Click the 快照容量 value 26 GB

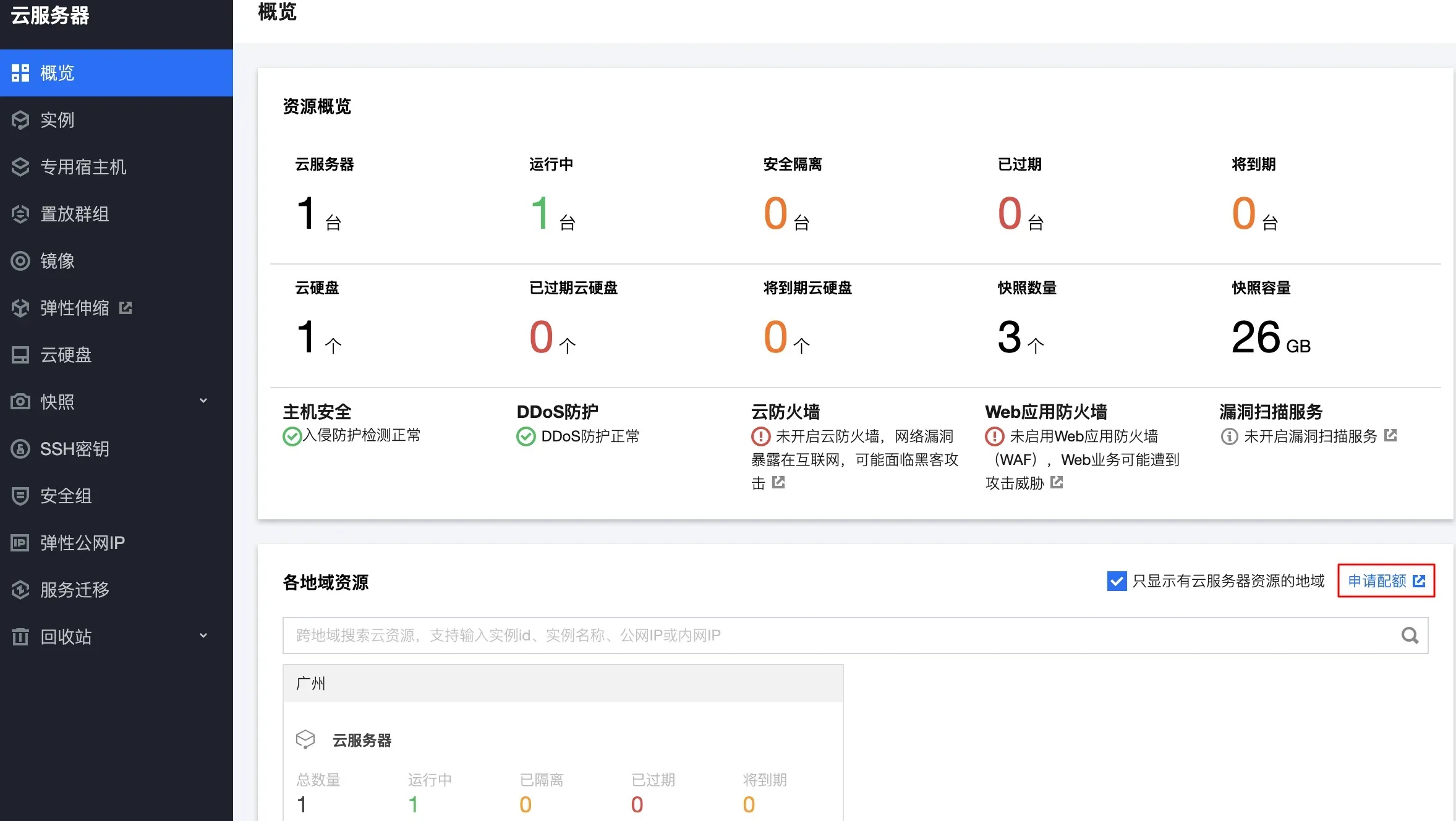click(x=1271, y=338)
